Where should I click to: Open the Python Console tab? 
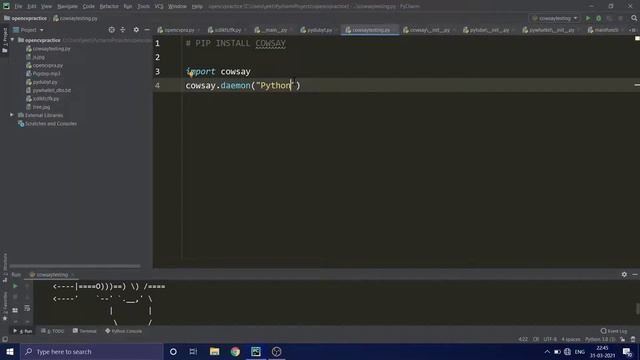[124, 331]
